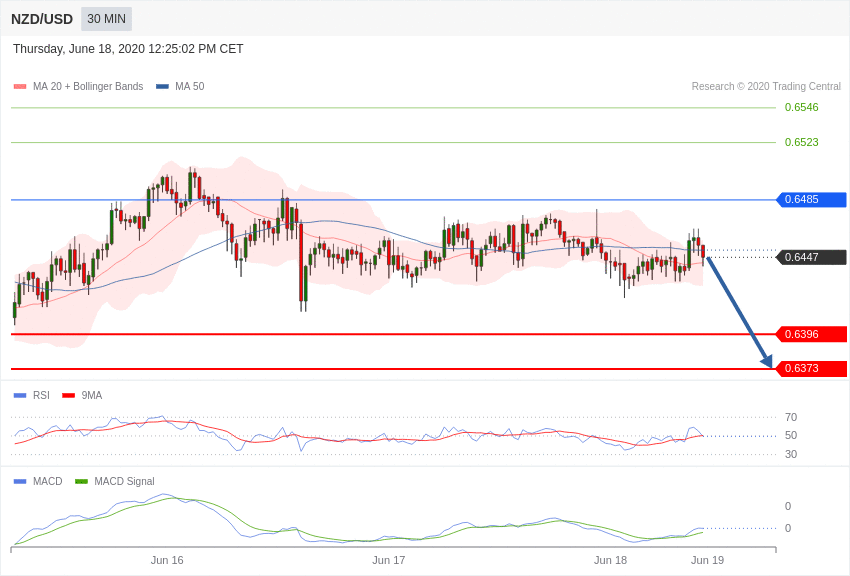Click the blue 0.6485 pivot price tag
Viewport: 850px width, 576px height.
(812, 199)
